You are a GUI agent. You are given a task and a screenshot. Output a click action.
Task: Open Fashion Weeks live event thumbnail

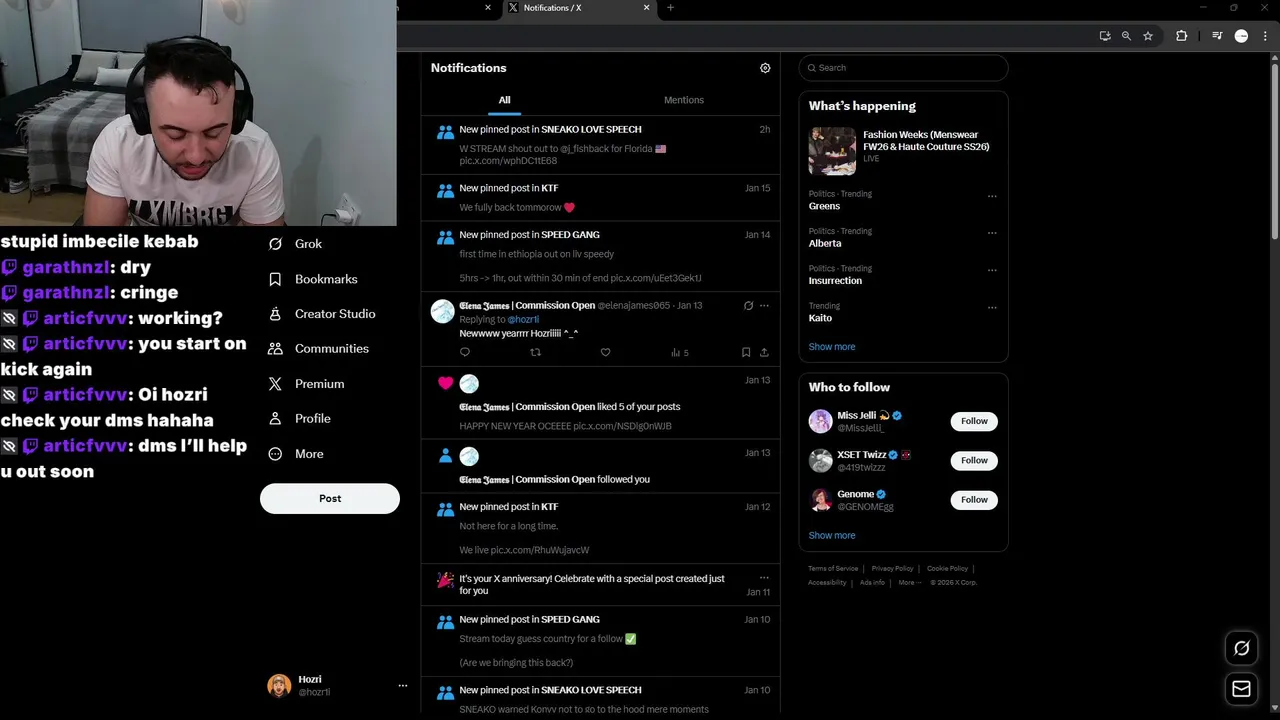pyautogui.click(x=832, y=151)
